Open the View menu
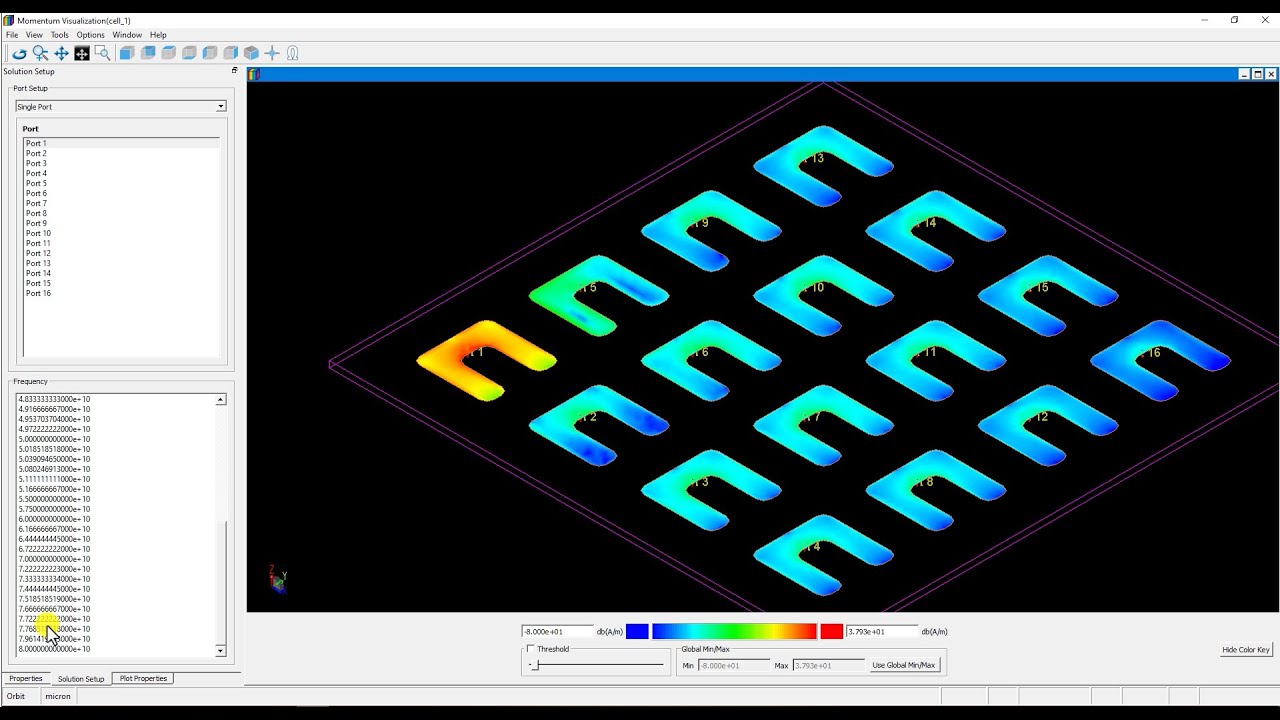This screenshot has height=720, width=1280. click(x=34, y=35)
